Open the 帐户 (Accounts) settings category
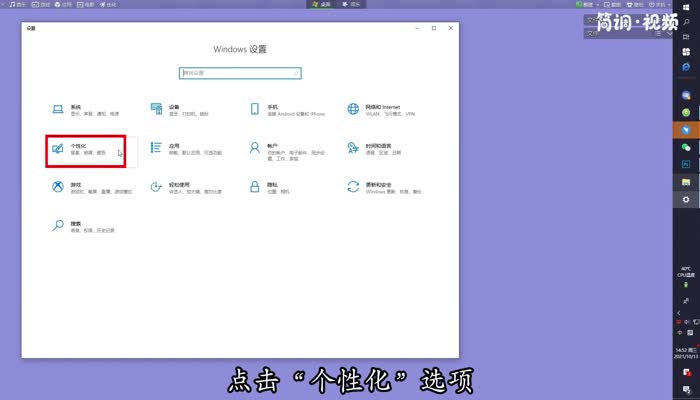700x400 pixels. 272,148
